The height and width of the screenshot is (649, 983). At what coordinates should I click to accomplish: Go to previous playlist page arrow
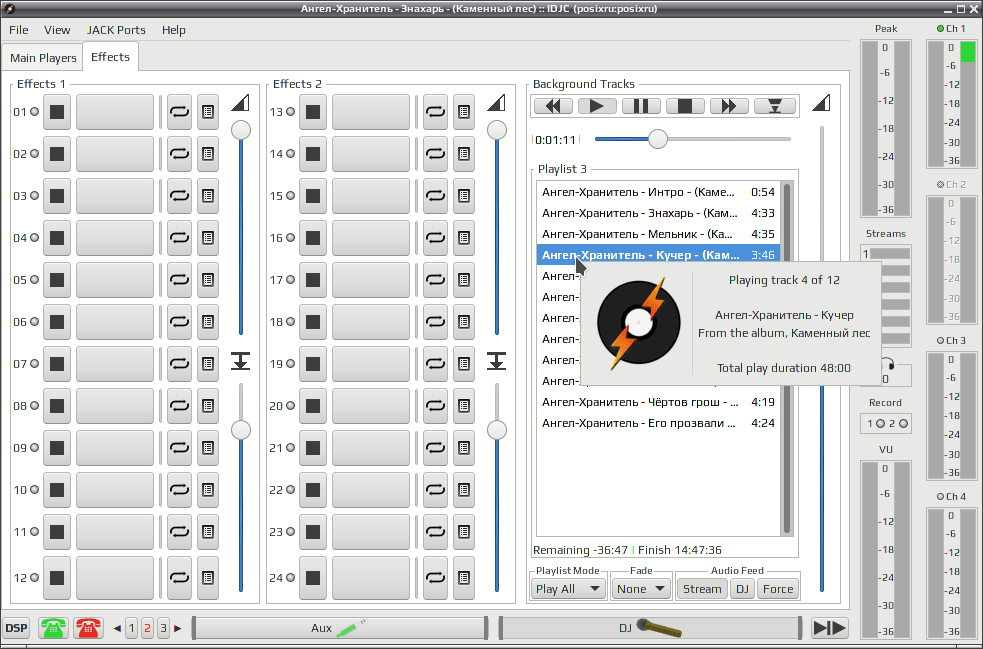pos(117,628)
